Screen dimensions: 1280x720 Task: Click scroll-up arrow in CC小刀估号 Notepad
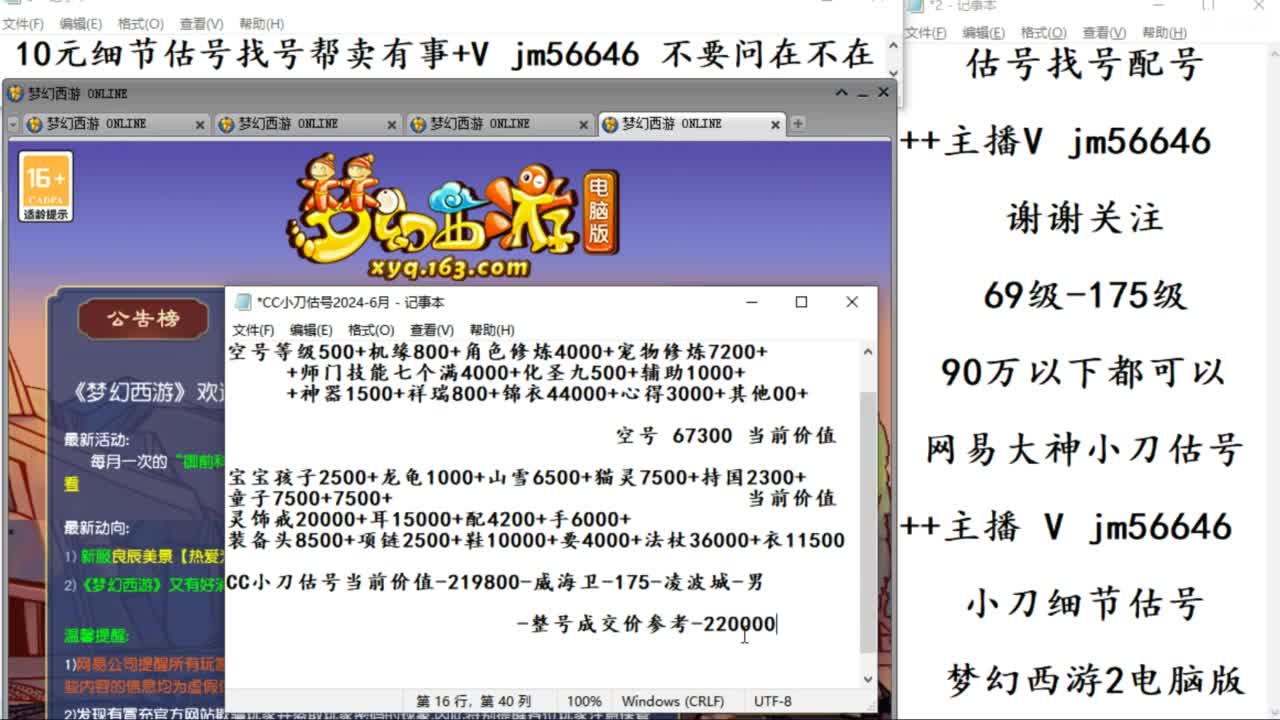pos(867,352)
